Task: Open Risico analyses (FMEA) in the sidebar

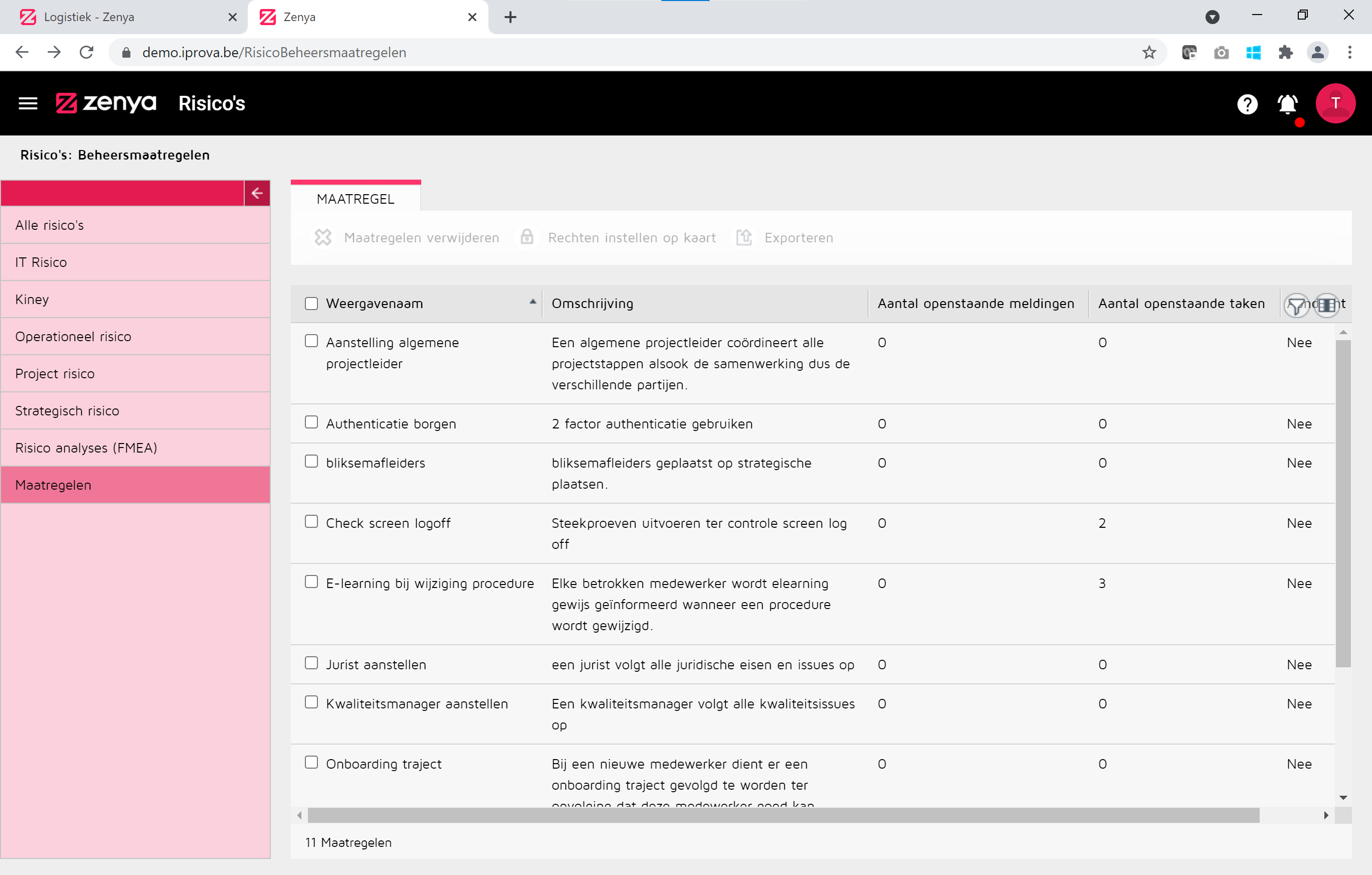Action: click(x=86, y=448)
